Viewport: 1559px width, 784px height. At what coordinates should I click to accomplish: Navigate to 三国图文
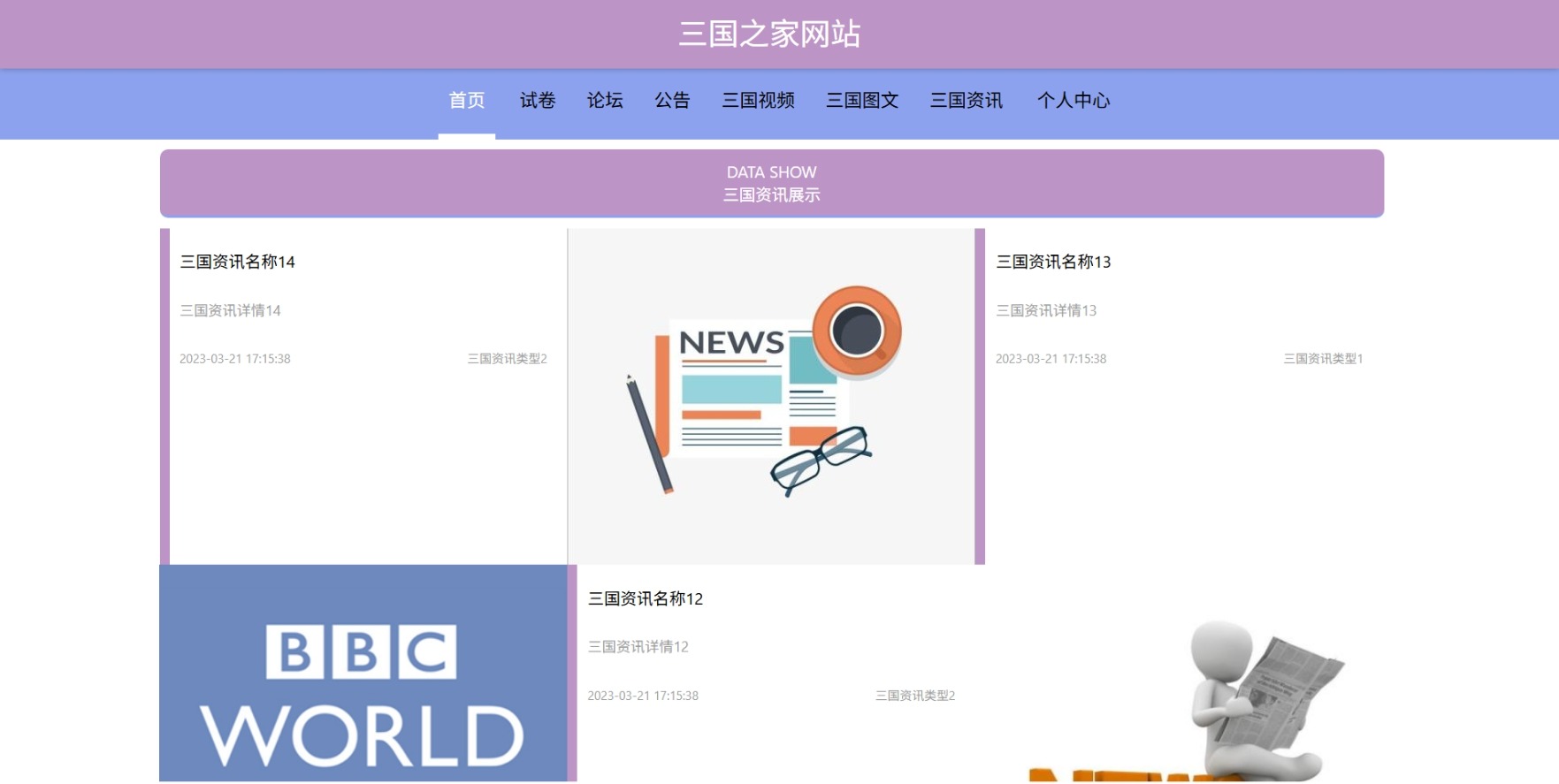862,101
